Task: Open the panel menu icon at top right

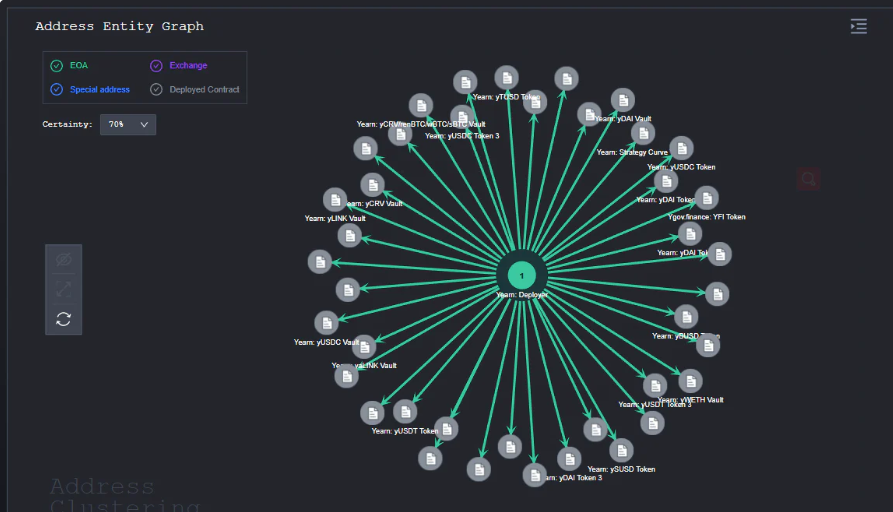Action: point(859,26)
